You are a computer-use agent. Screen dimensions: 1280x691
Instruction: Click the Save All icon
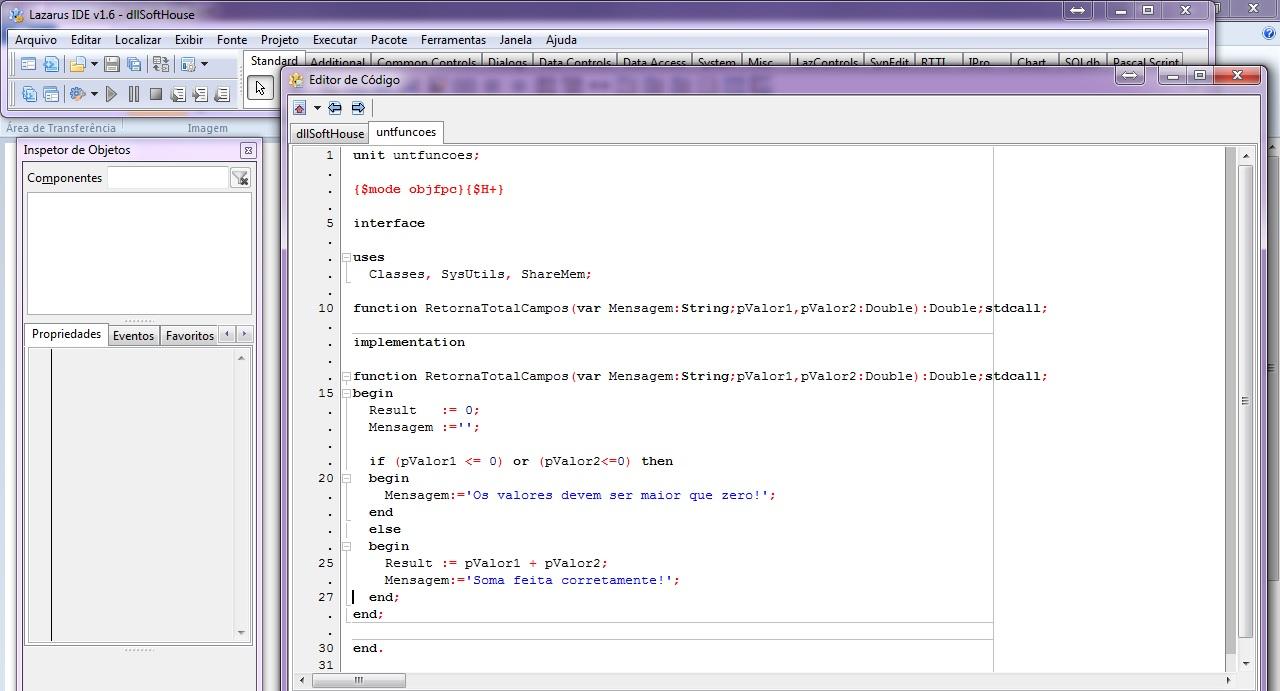click(x=133, y=64)
